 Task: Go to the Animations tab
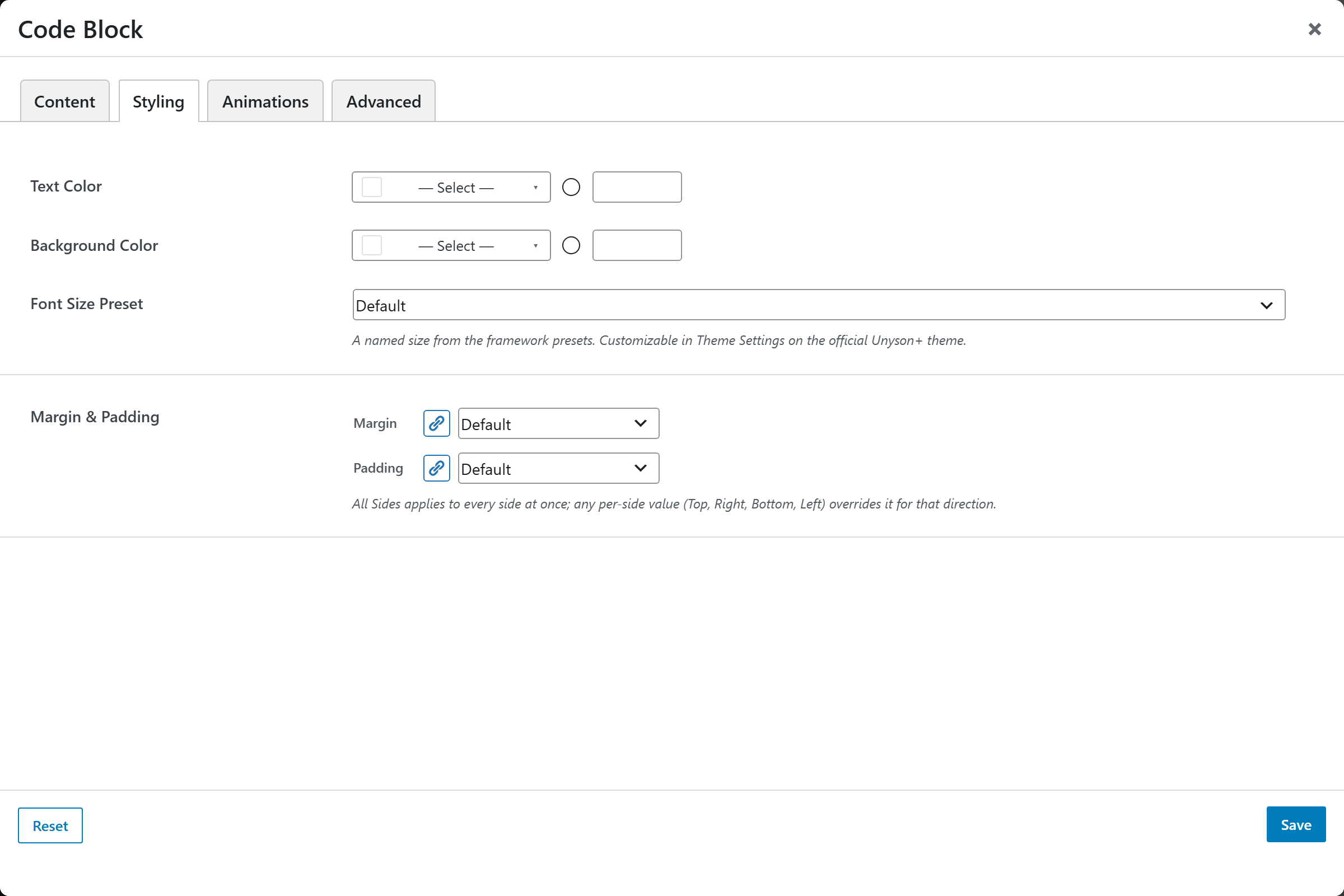[x=265, y=101]
